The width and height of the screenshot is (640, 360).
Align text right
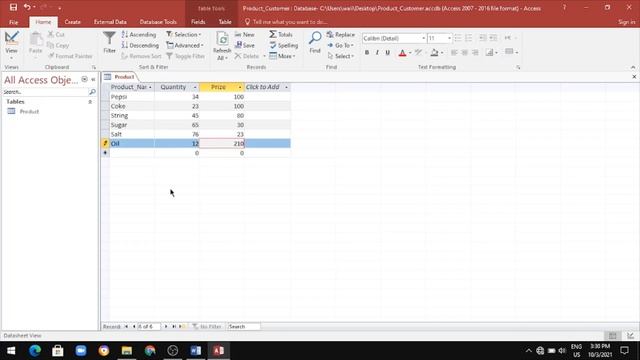[x=475, y=52]
